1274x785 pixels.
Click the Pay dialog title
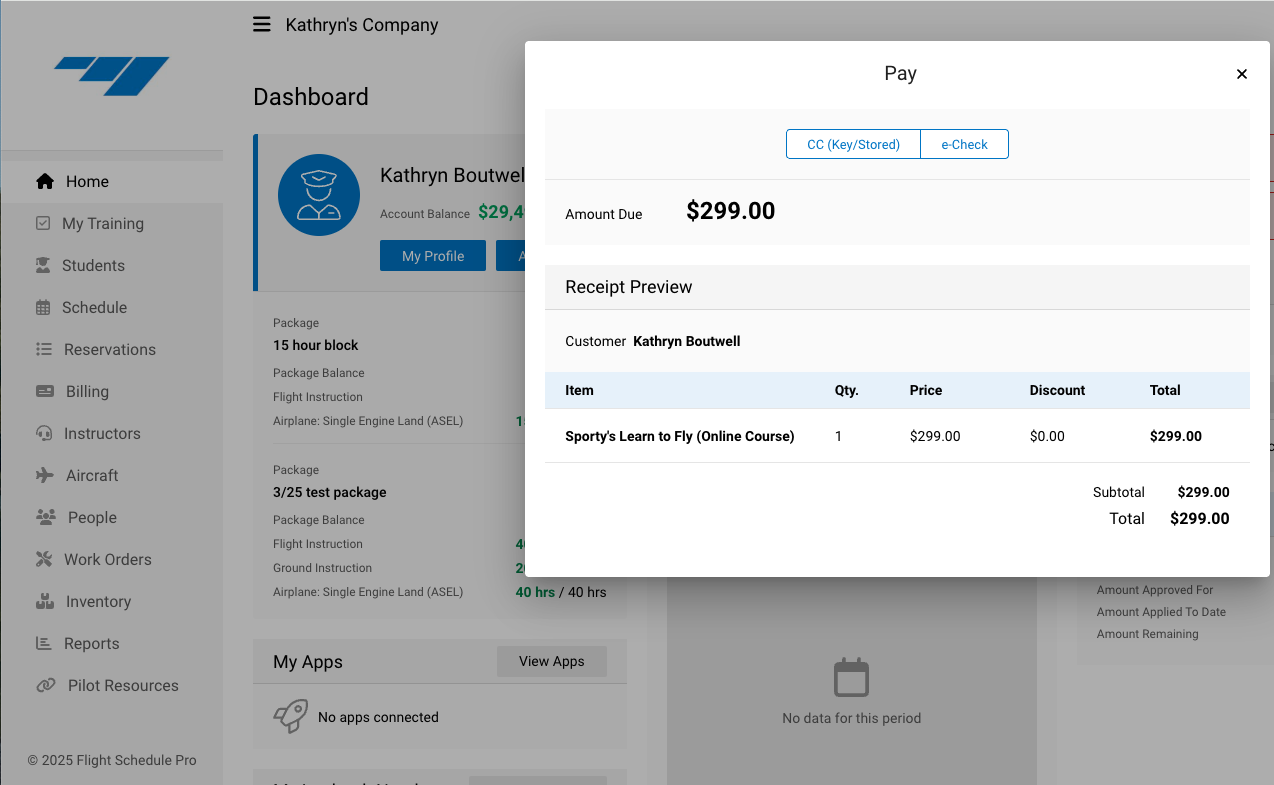[x=900, y=73]
